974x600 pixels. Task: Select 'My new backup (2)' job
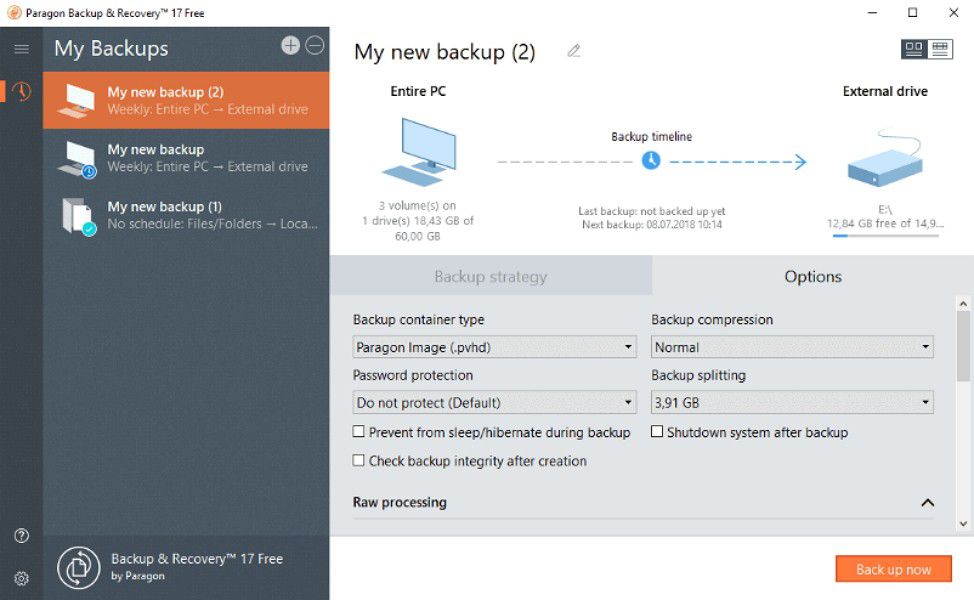click(x=186, y=100)
